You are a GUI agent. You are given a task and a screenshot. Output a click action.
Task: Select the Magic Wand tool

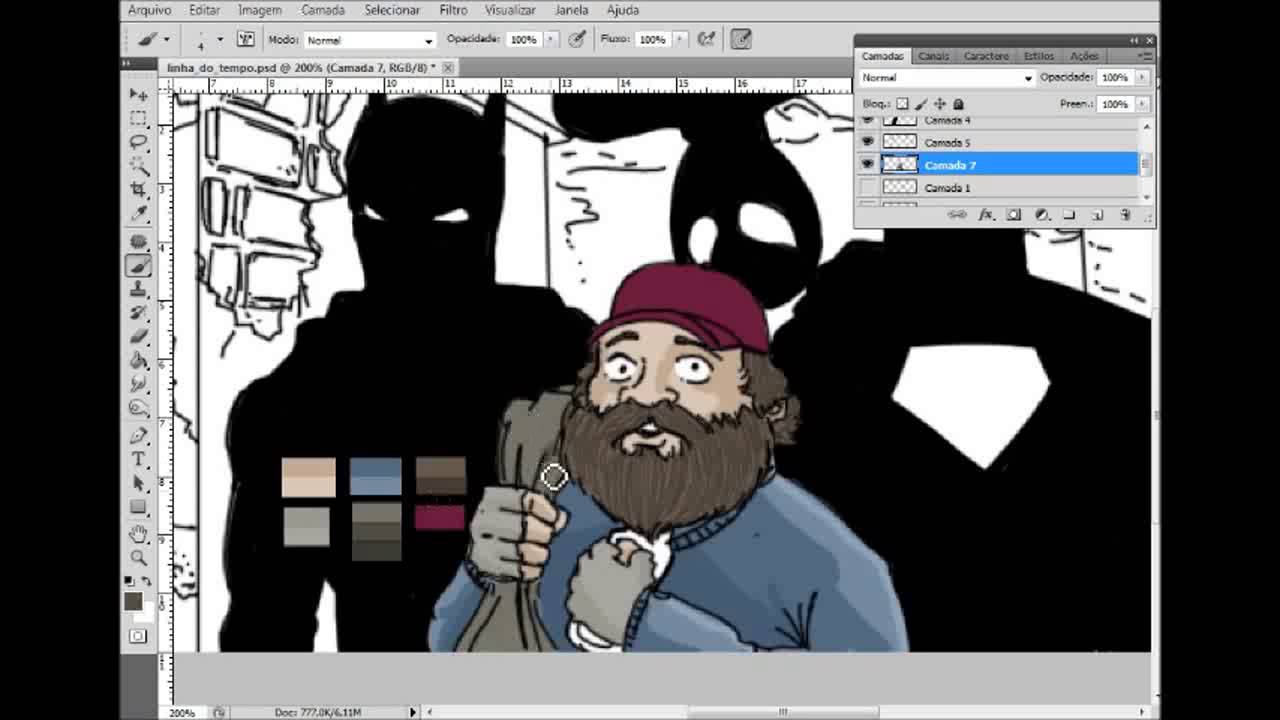tap(138, 166)
